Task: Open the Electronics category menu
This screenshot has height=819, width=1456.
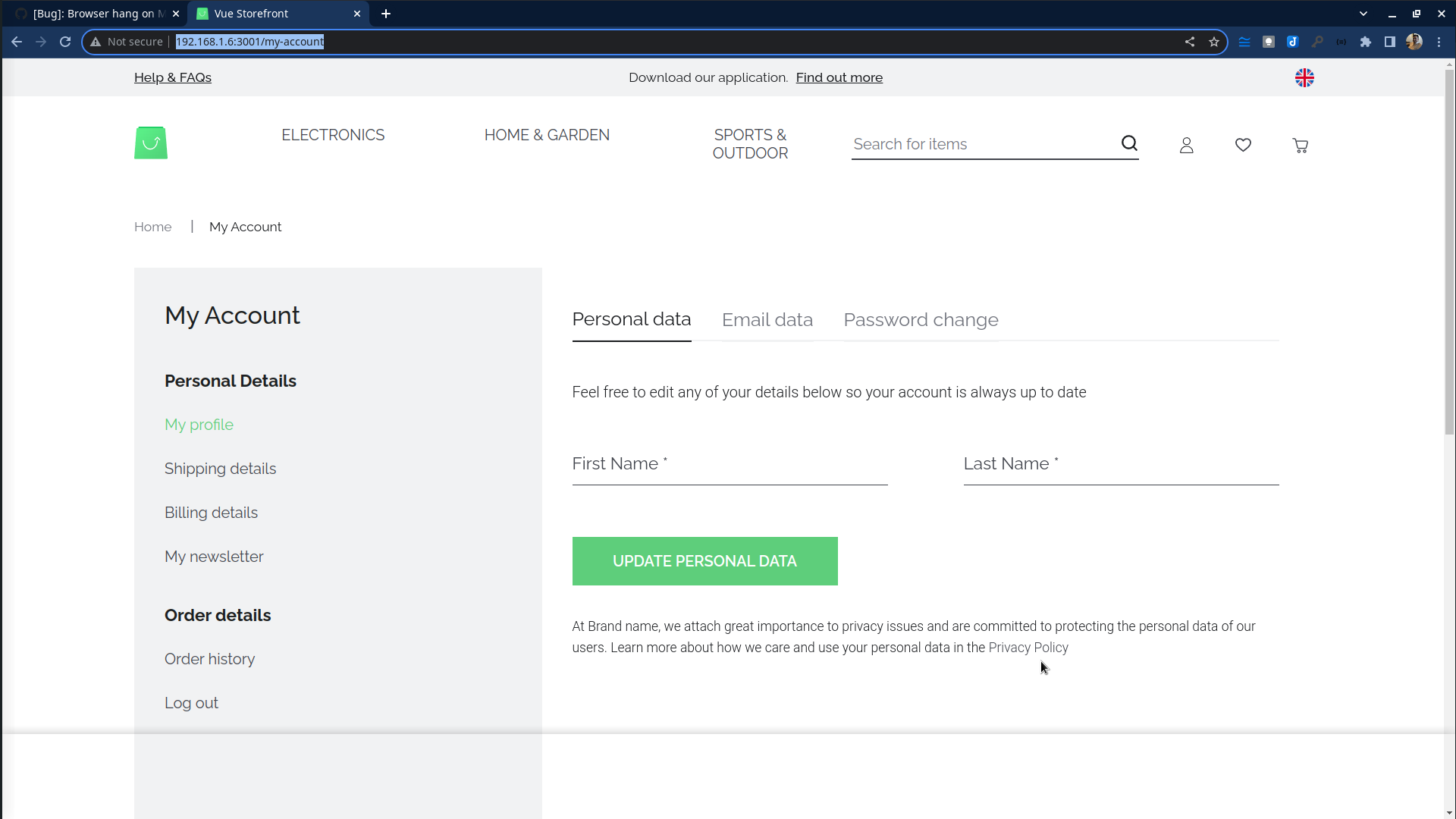Action: (x=333, y=135)
